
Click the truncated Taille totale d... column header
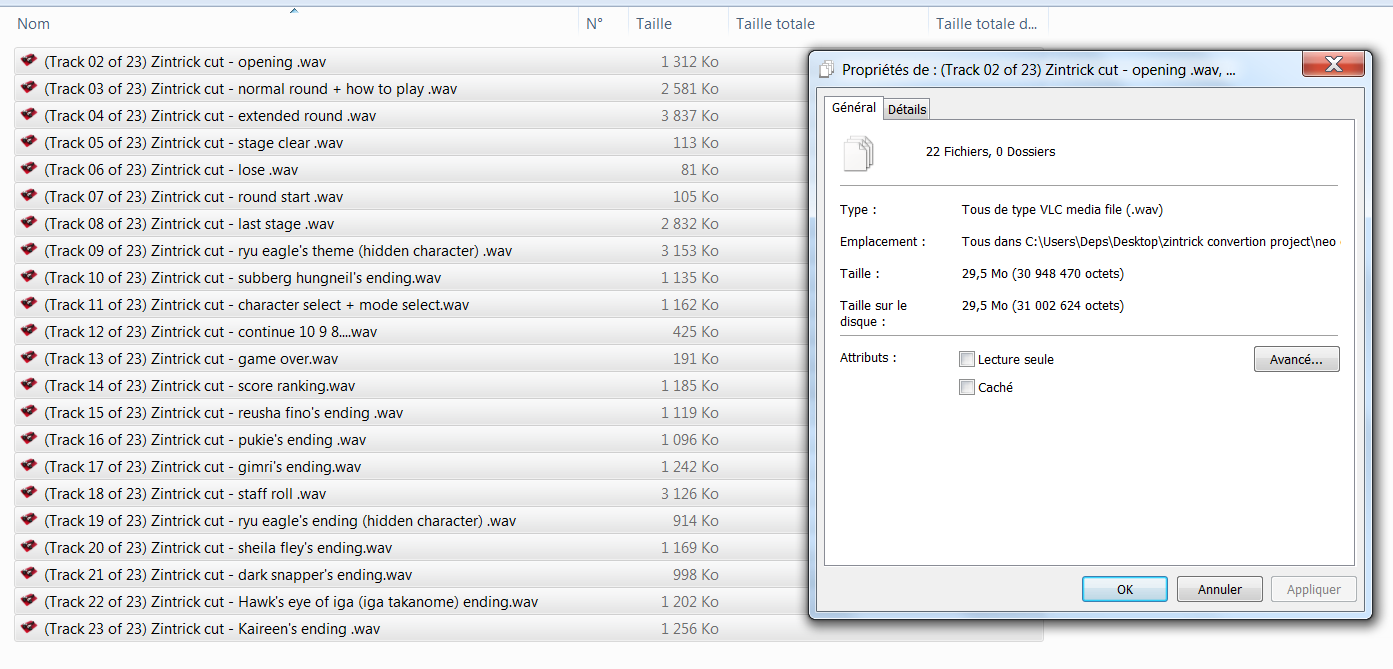[988, 23]
